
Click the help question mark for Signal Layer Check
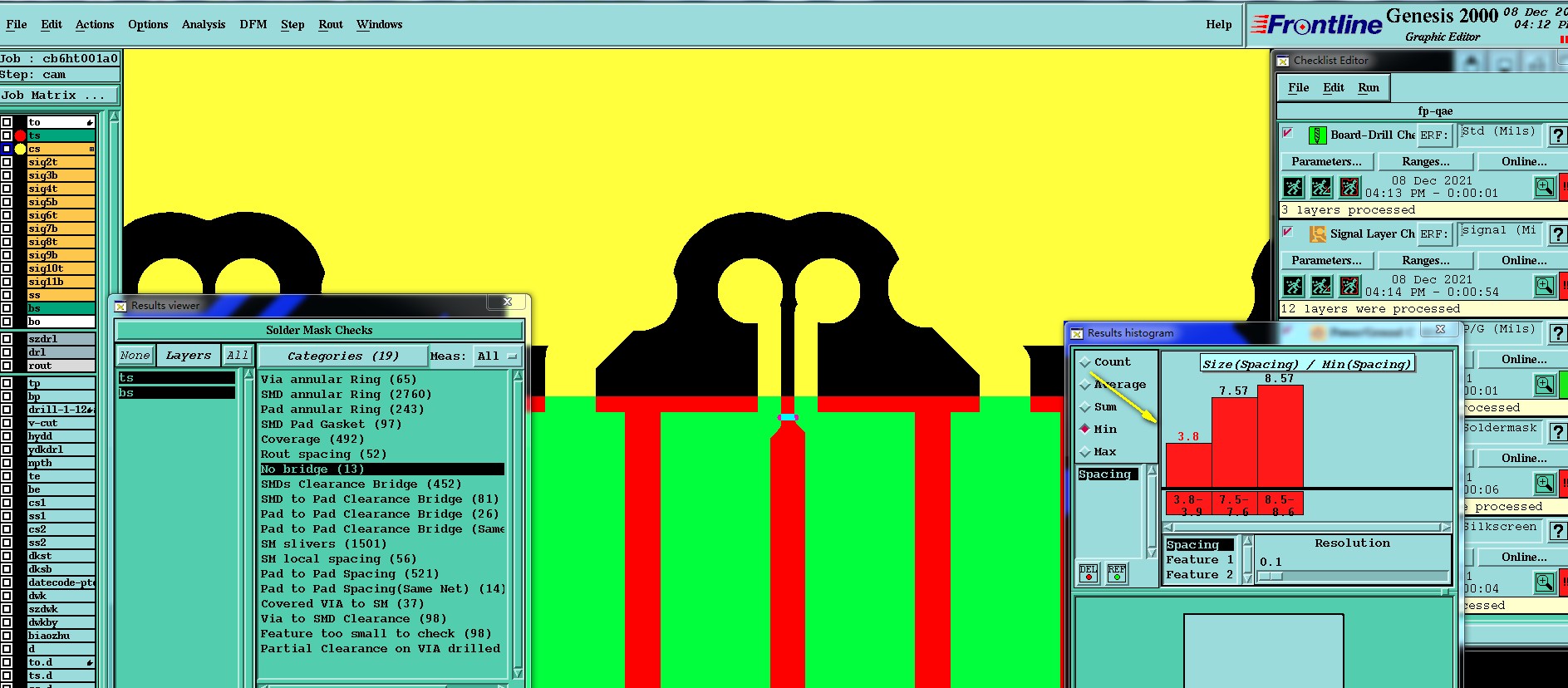(1558, 235)
